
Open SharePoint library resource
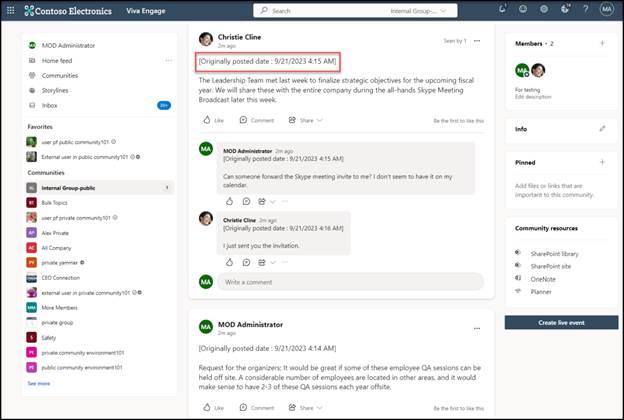[554, 254]
